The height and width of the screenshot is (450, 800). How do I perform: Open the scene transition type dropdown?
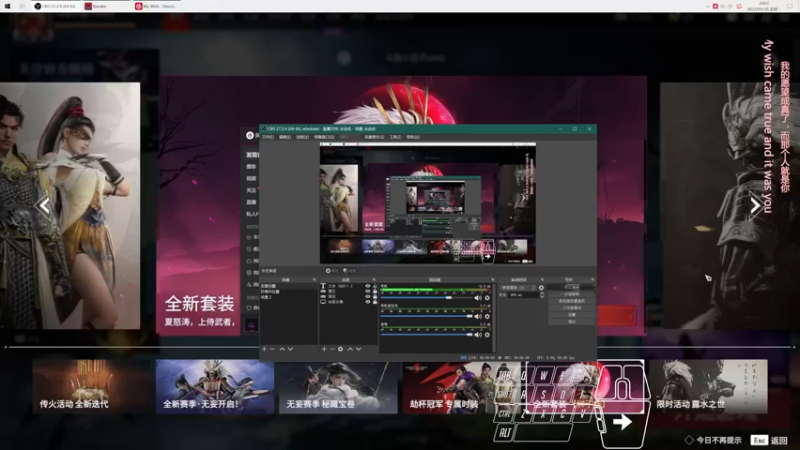[x=518, y=288]
